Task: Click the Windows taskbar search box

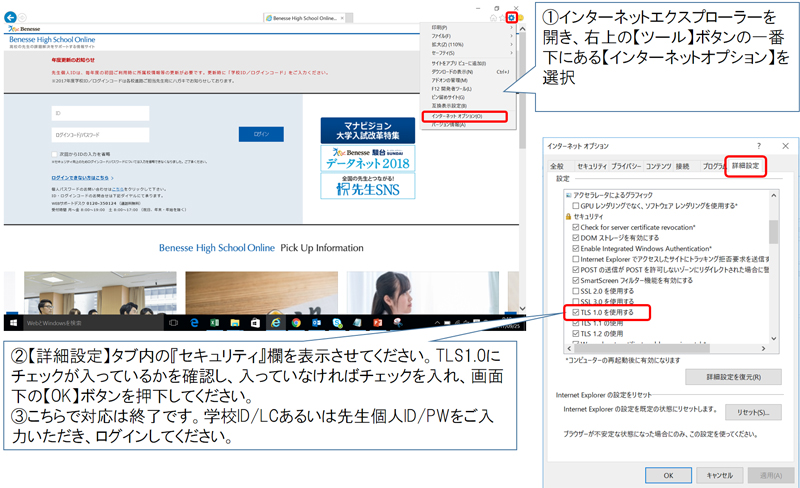Action: click(93, 323)
